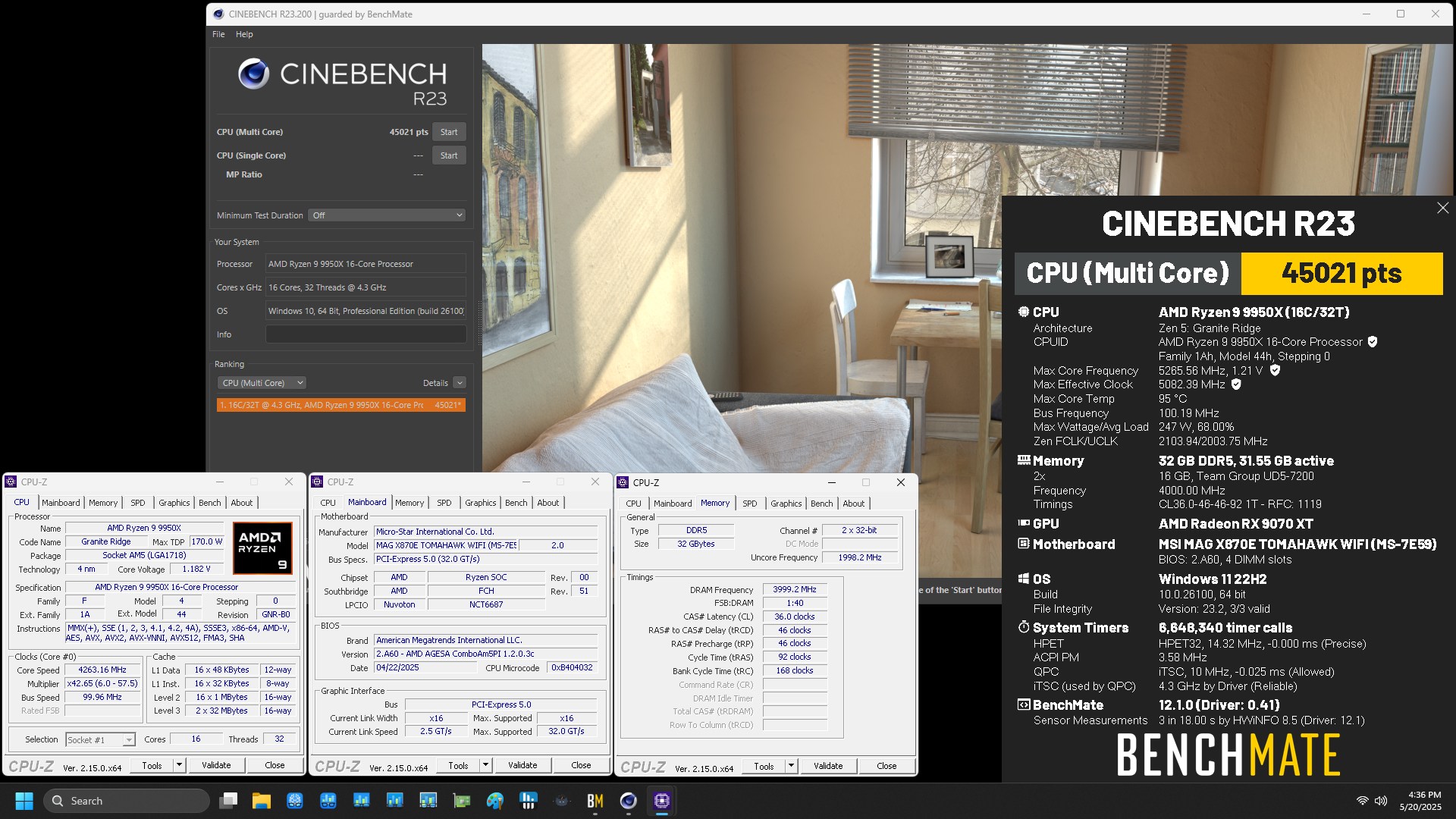Click Close in the middle CPU-Z window
Image resolution: width=1456 pixels, height=819 pixels.
tap(581, 765)
